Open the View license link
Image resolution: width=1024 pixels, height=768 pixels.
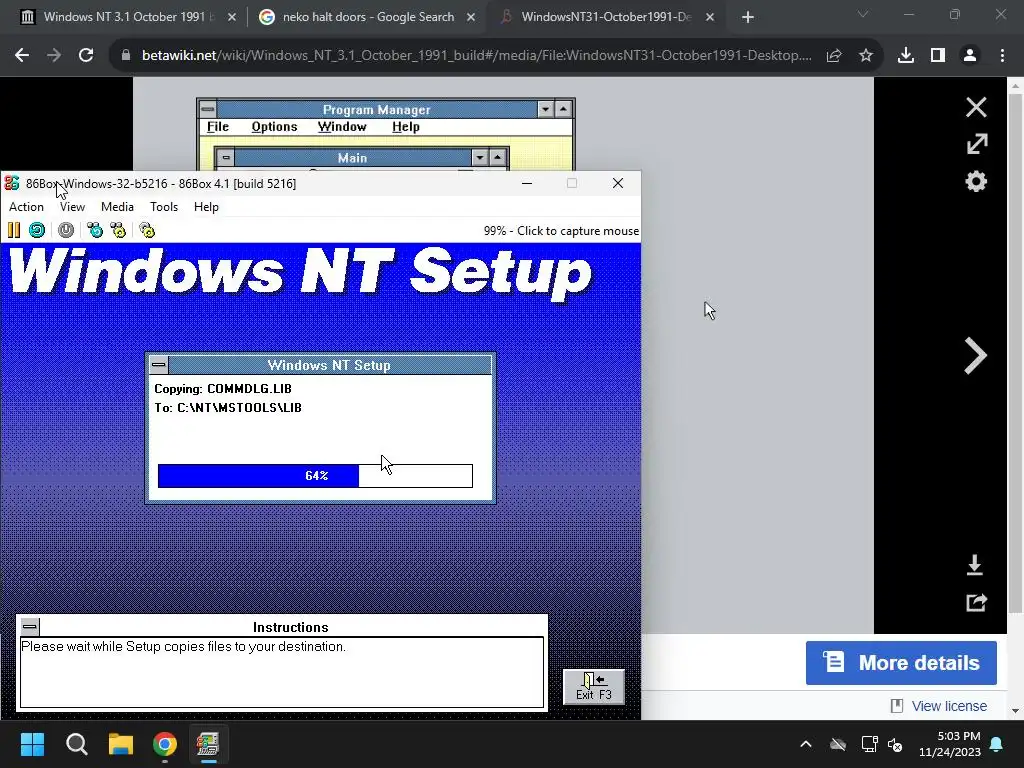point(949,706)
